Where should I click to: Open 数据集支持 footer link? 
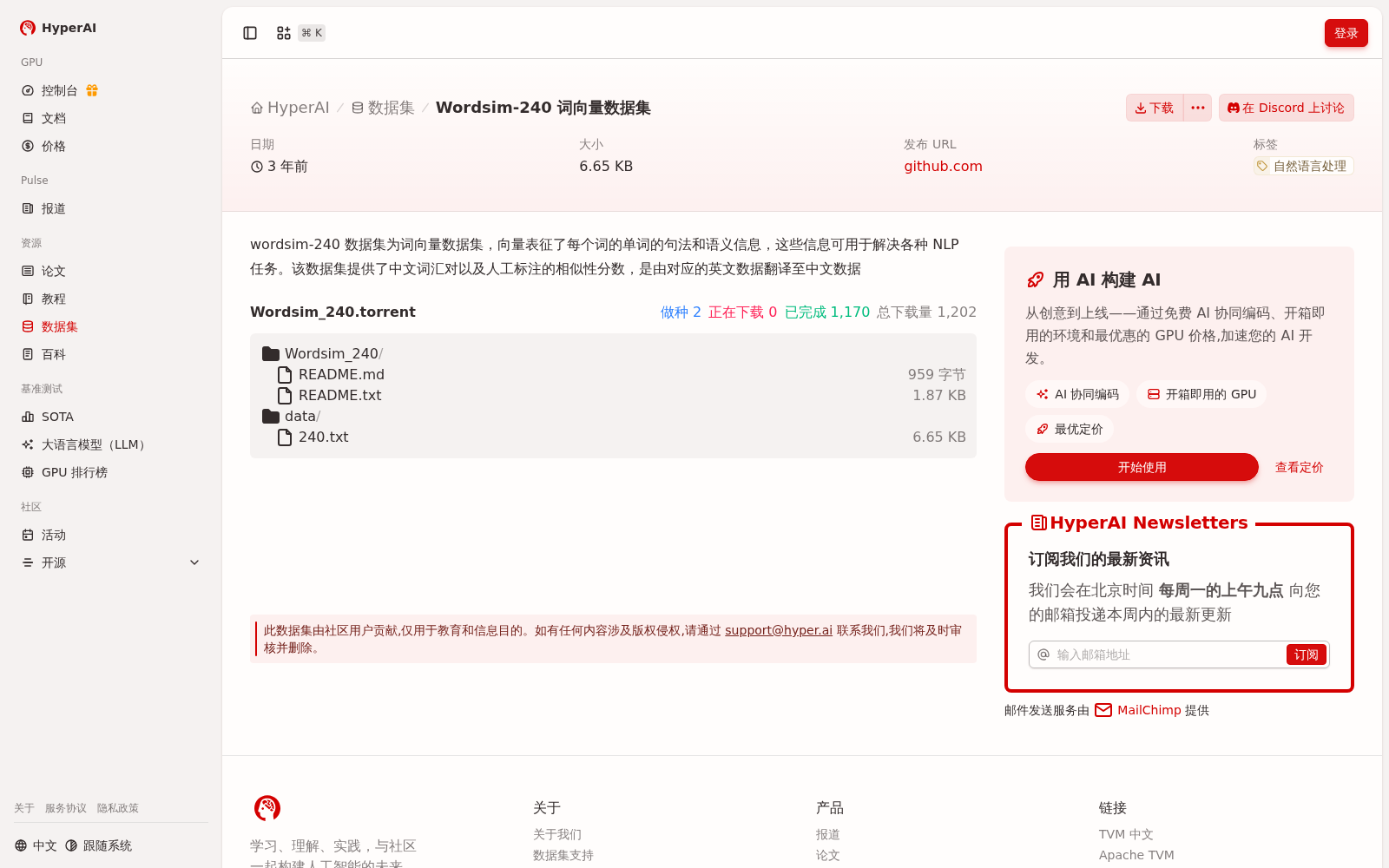coord(563,855)
